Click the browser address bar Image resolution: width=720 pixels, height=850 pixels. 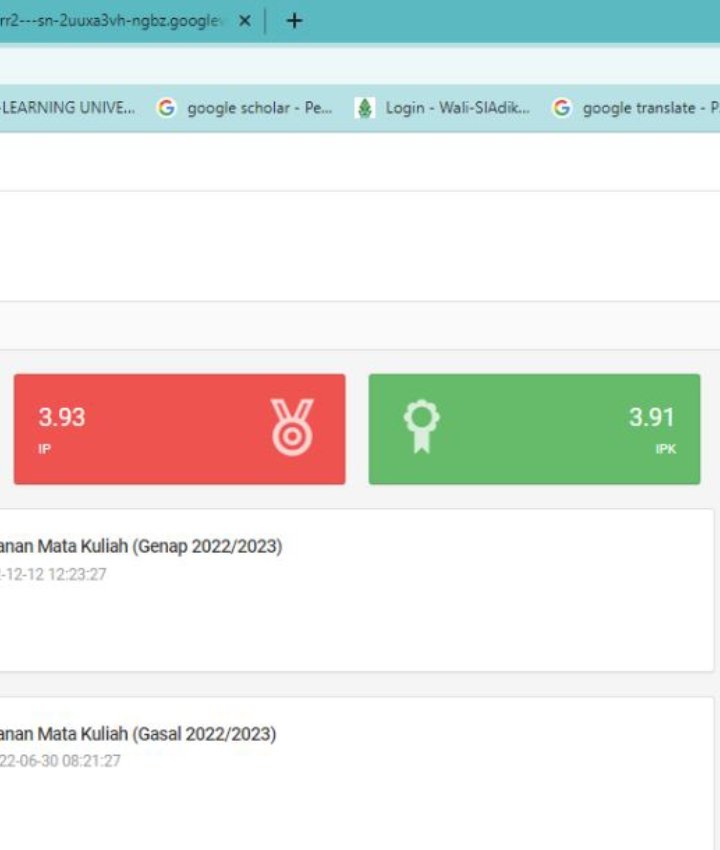[x=360, y=64]
